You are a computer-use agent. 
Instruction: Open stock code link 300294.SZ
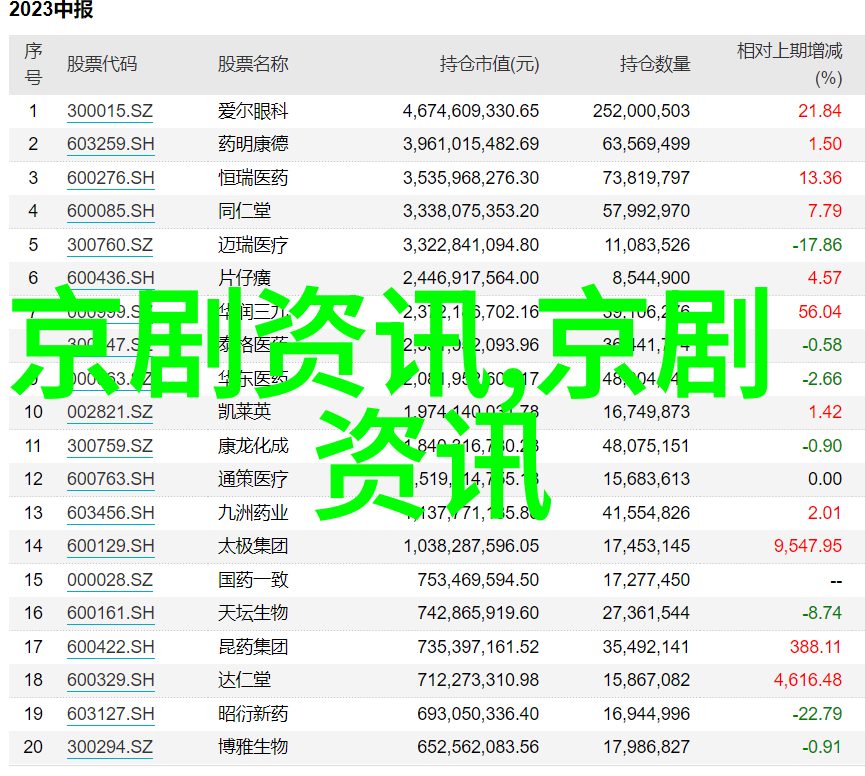110,747
